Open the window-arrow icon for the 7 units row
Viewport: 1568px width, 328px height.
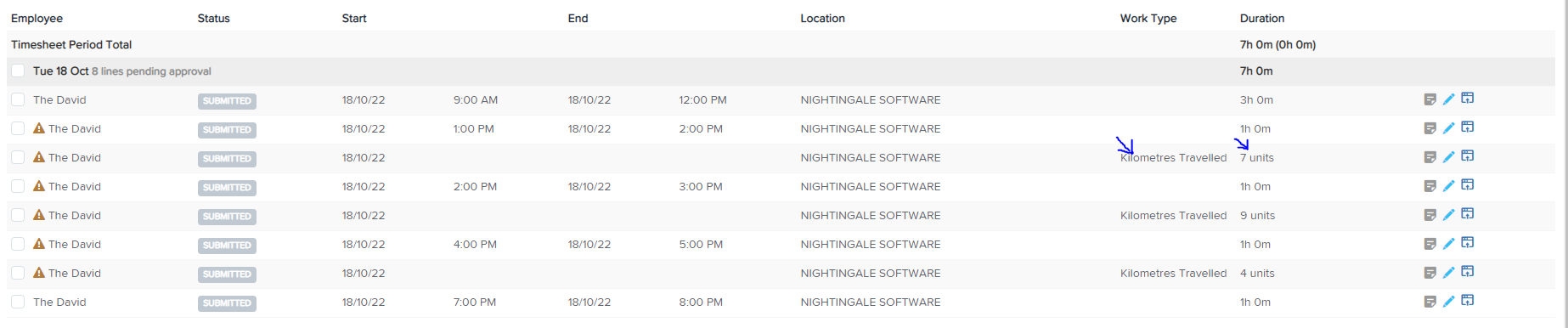tap(1468, 156)
